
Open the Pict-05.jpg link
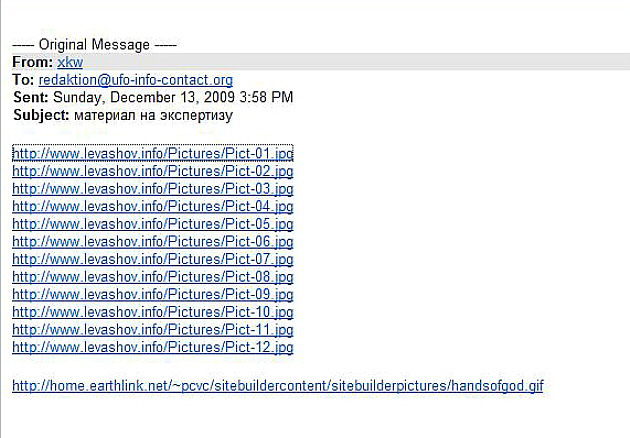tap(153, 224)
